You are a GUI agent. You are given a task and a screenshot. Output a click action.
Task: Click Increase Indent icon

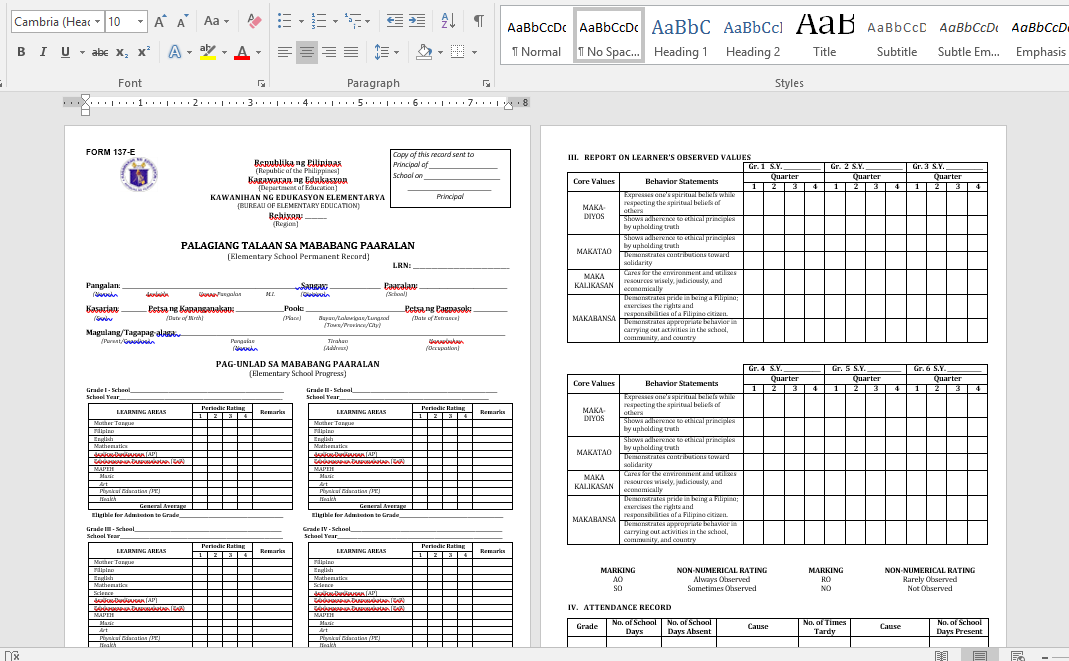(417, 22)
